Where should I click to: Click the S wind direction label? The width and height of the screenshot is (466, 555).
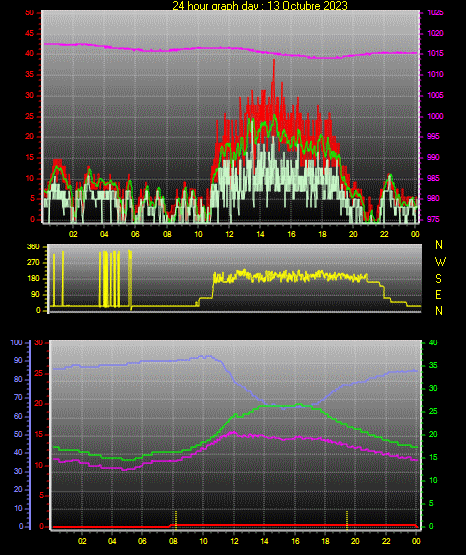tap(438, 279)
